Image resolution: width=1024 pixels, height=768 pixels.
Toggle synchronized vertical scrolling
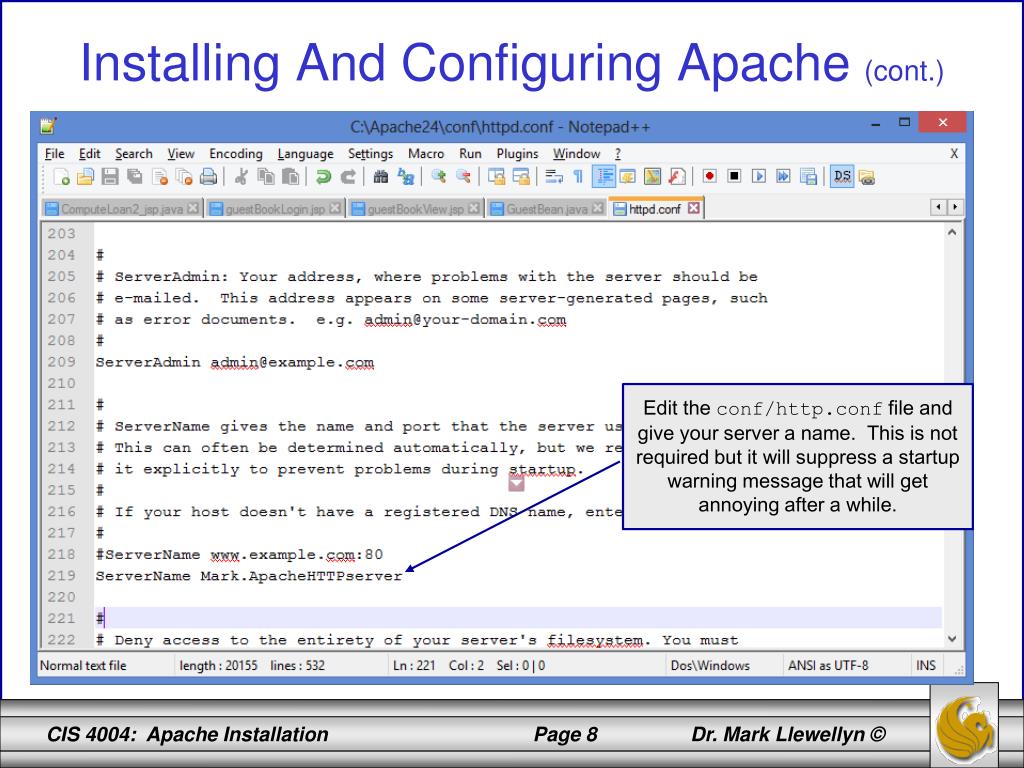496,176
